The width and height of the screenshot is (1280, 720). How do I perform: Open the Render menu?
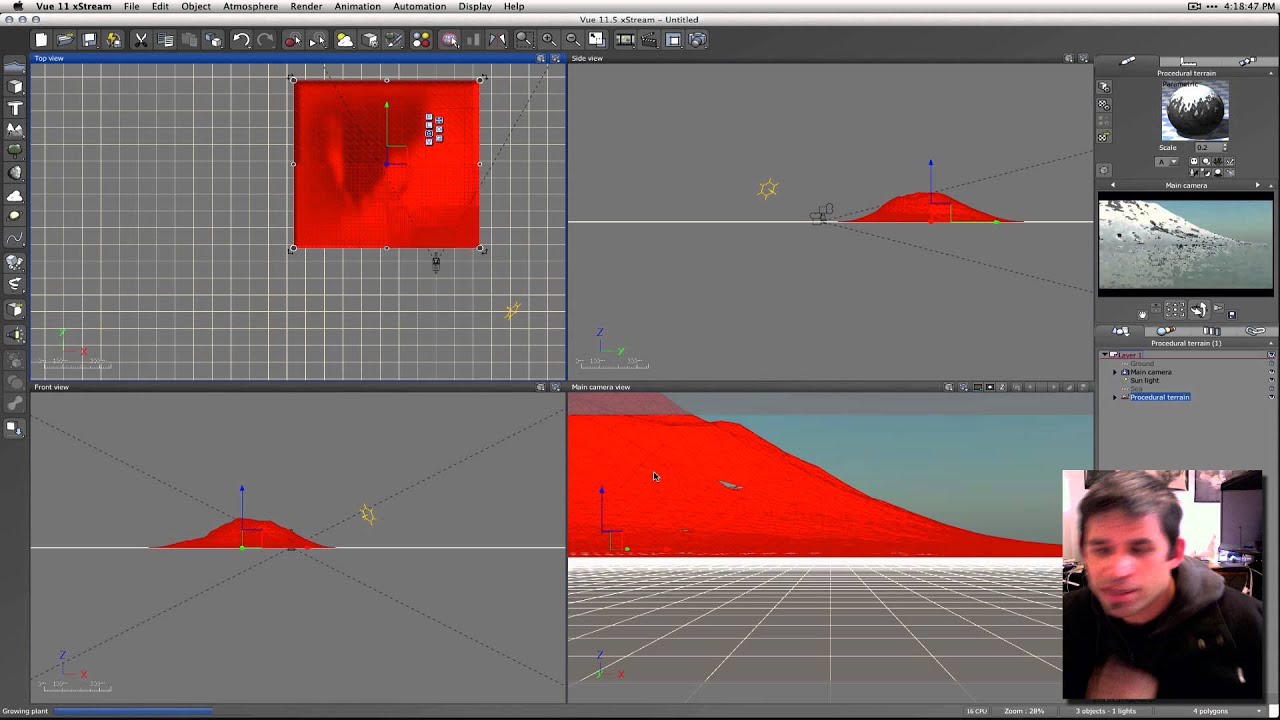click(x=306, y=7)
